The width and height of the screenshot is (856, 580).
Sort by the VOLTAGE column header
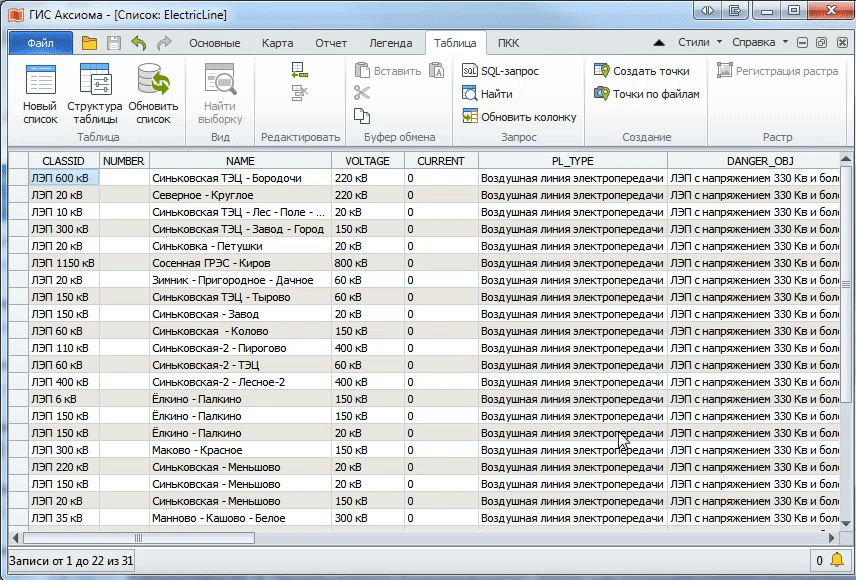point(367,161)
